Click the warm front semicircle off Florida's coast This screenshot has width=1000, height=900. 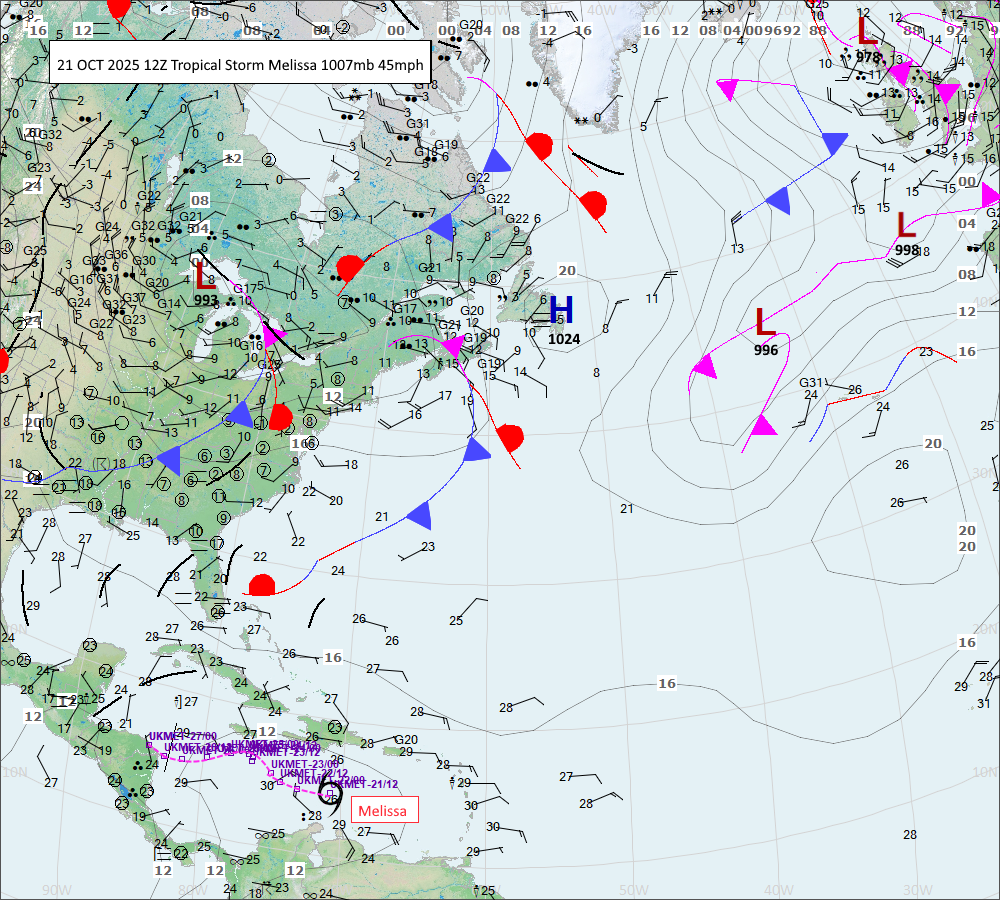click(x=262, y=585)
